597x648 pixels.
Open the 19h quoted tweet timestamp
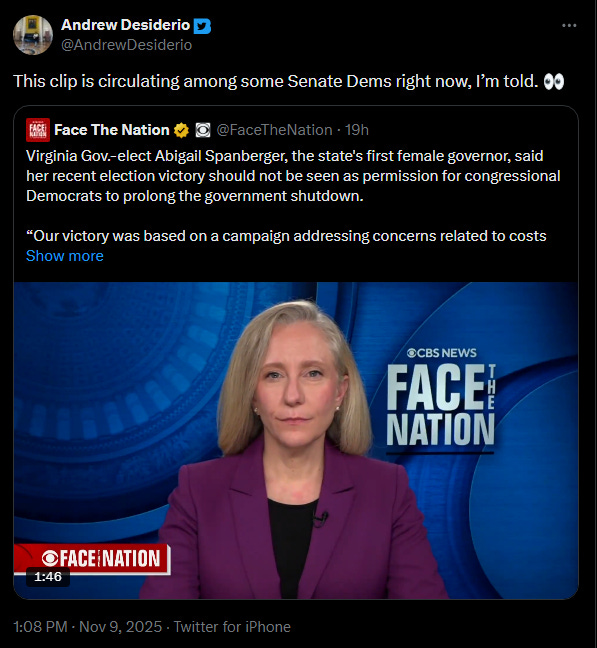pos(357,130)
